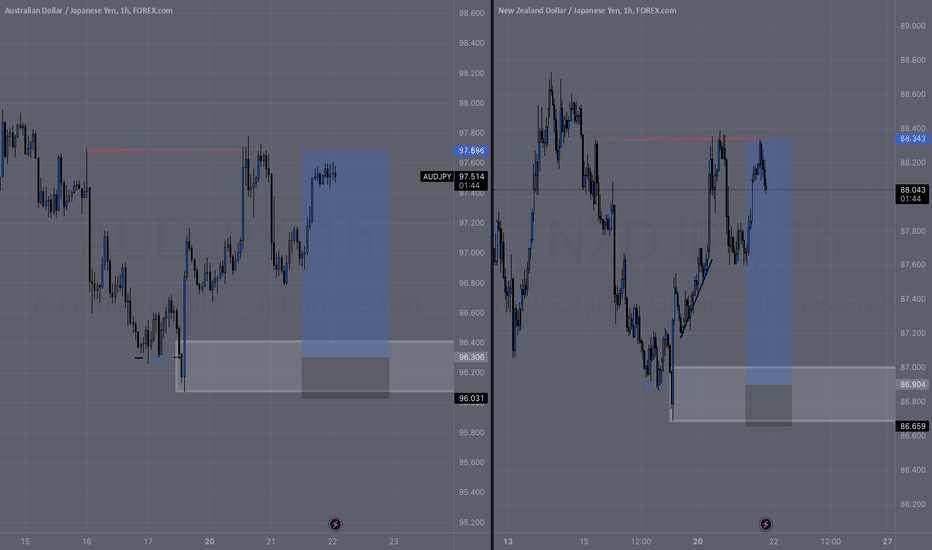
Task: Click date 20 on NZDJPY time axis
Action: [x=698, y=542]
